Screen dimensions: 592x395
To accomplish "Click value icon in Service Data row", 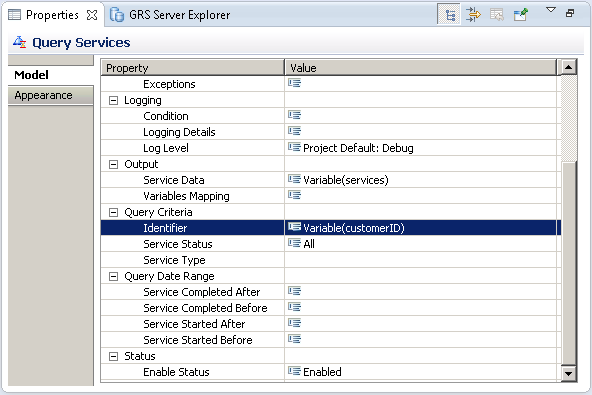I will pos(294,179).
